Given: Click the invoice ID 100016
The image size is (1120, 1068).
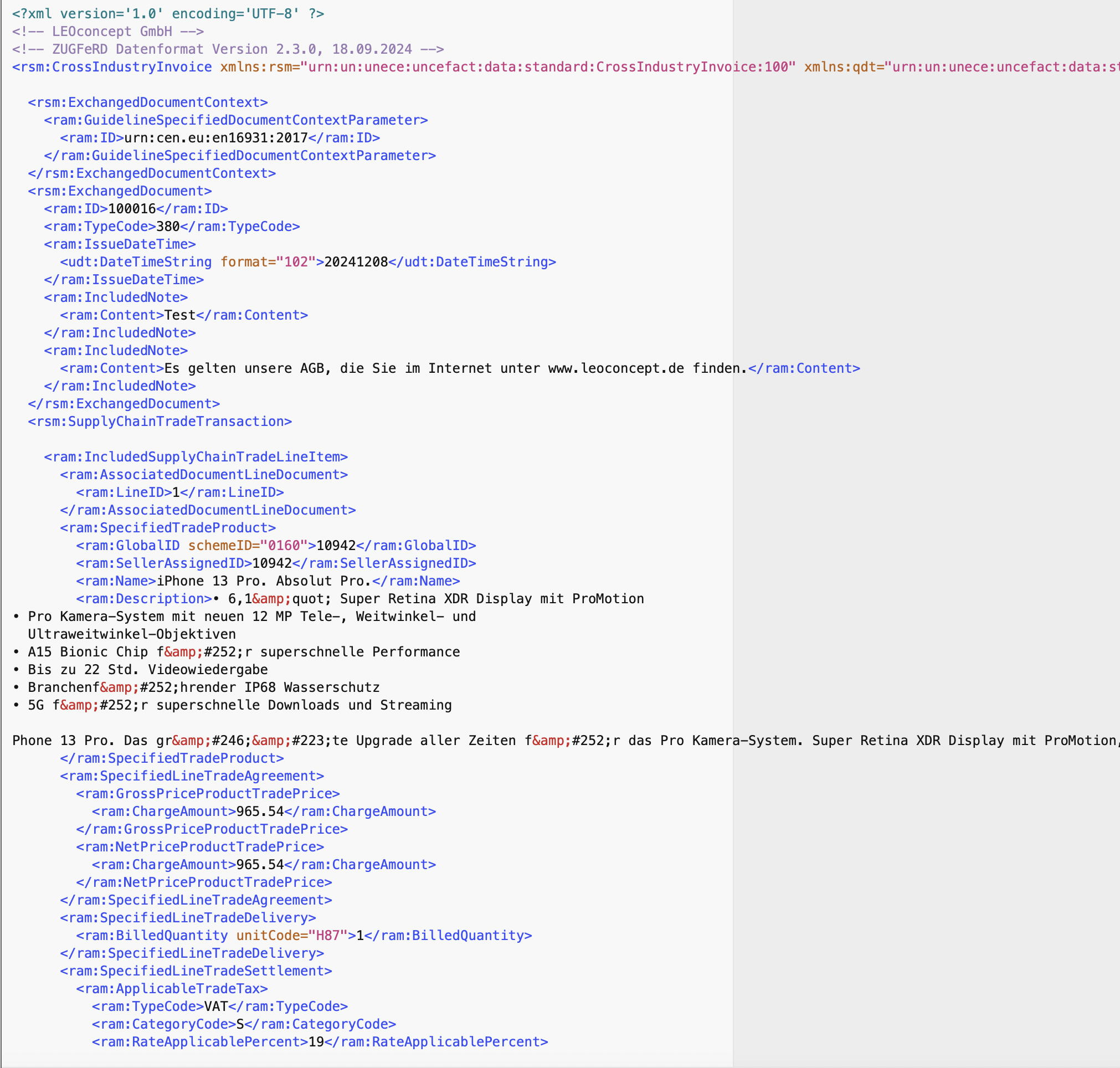Looking at the screenshot, I should pyautogui.click(x=132, y=209).
